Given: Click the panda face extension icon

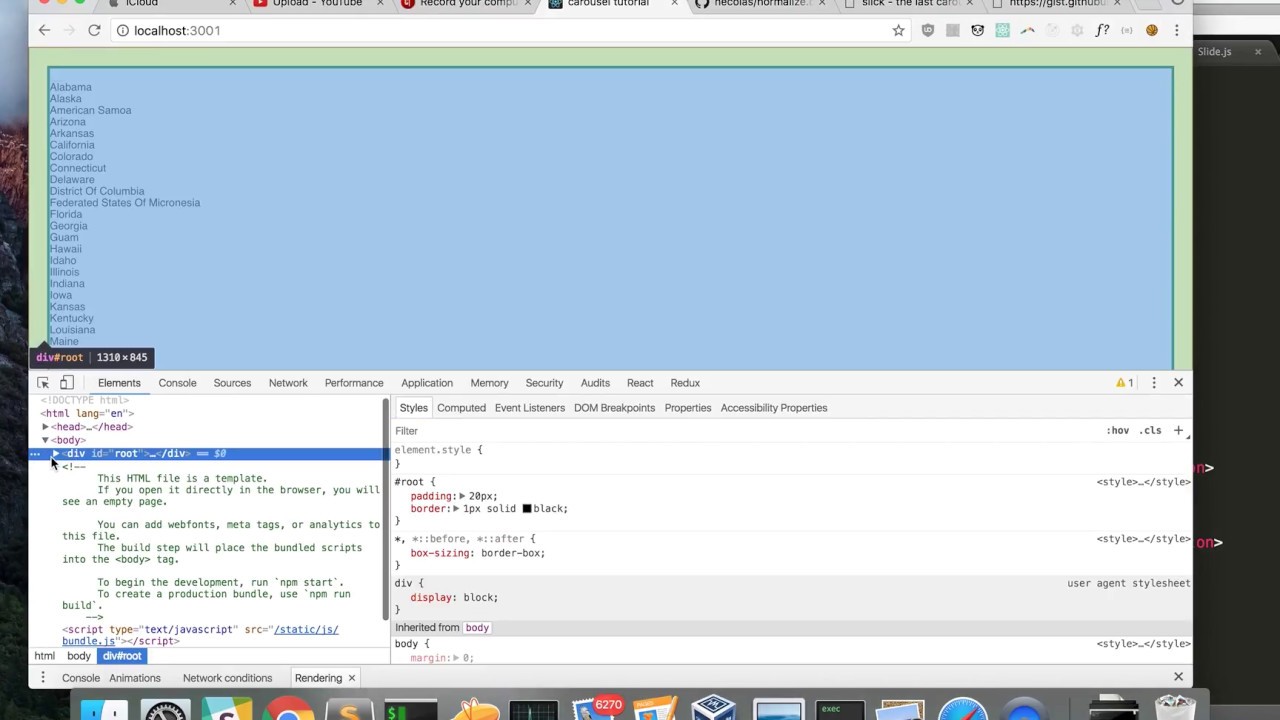Looking at the screenshot, I should [978, 30].
